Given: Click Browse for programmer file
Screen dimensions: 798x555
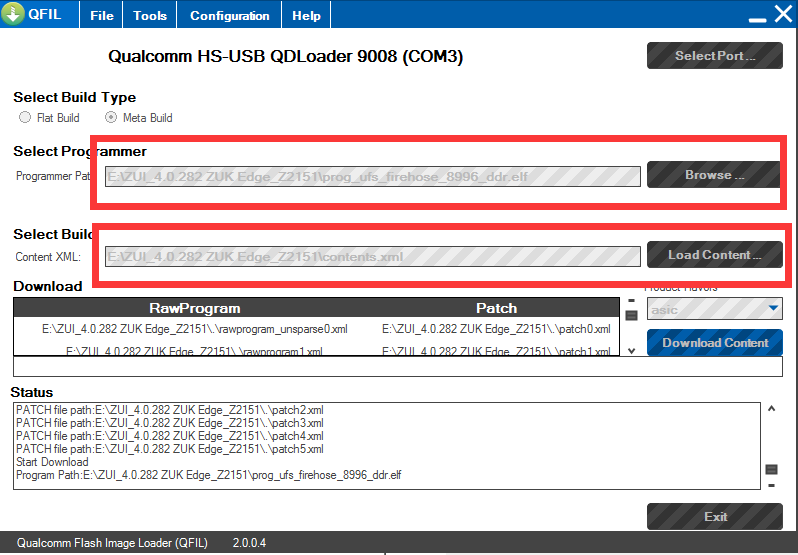Looking at the screenshot, I should pyautogui.click(x=714, y=174).
